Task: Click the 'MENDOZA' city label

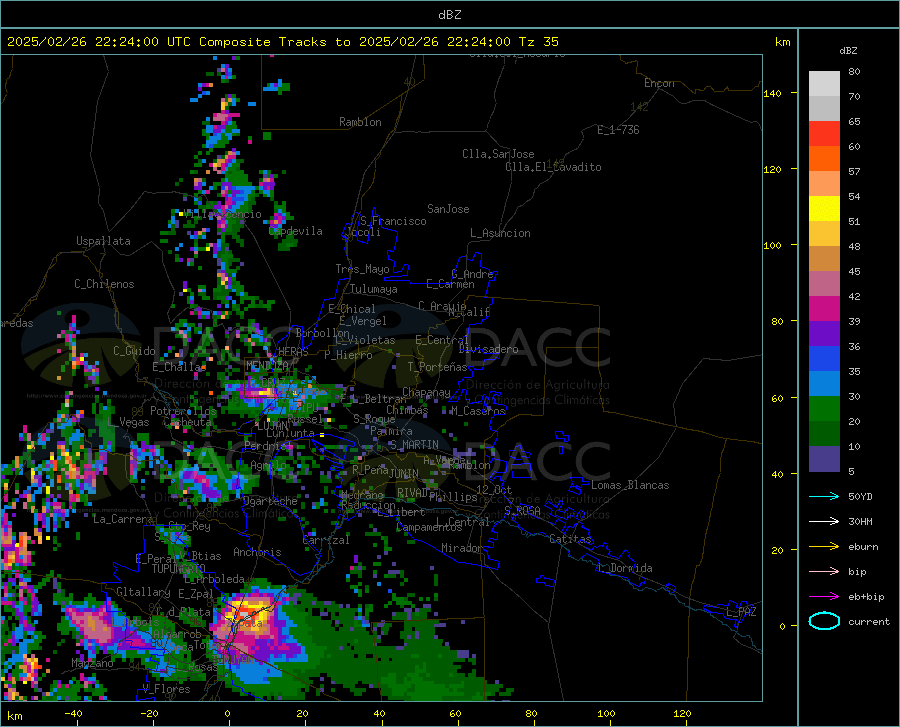Action: [267, 365]
